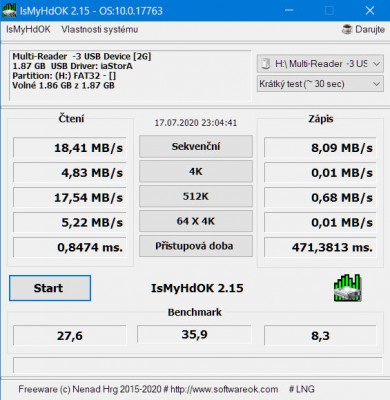Click the Multi-Reader device info text box
This screenshot has height=400, width=390.
130,76
